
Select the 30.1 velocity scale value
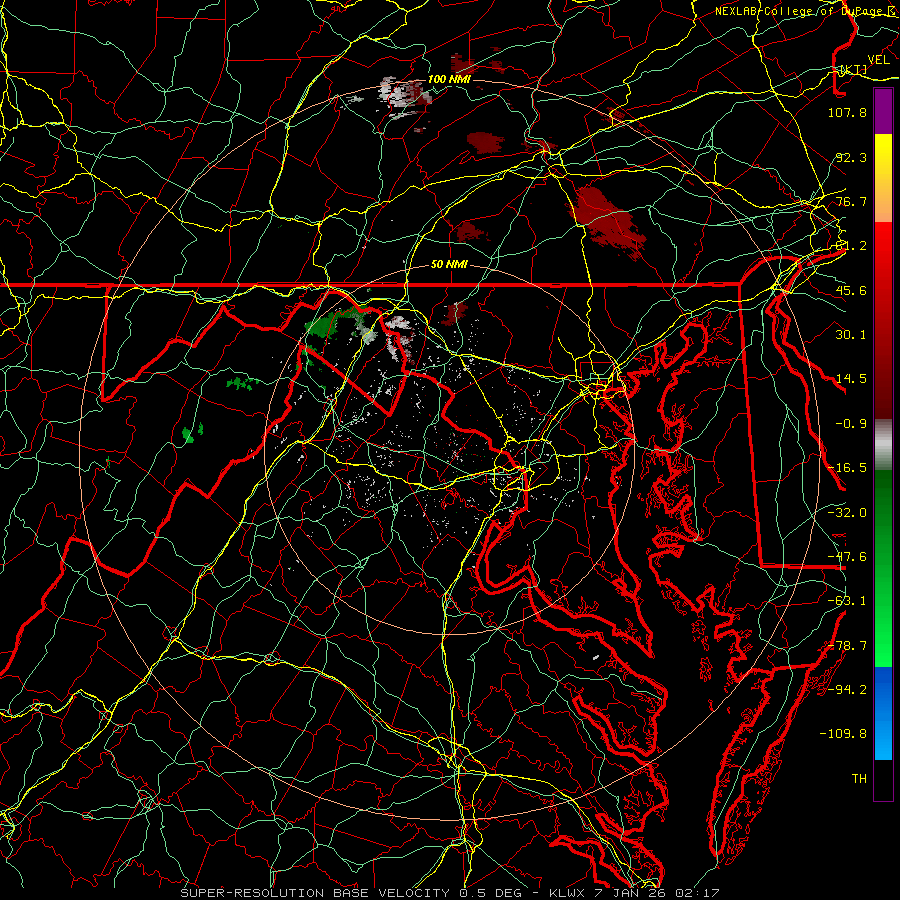(x=851, y=335)
